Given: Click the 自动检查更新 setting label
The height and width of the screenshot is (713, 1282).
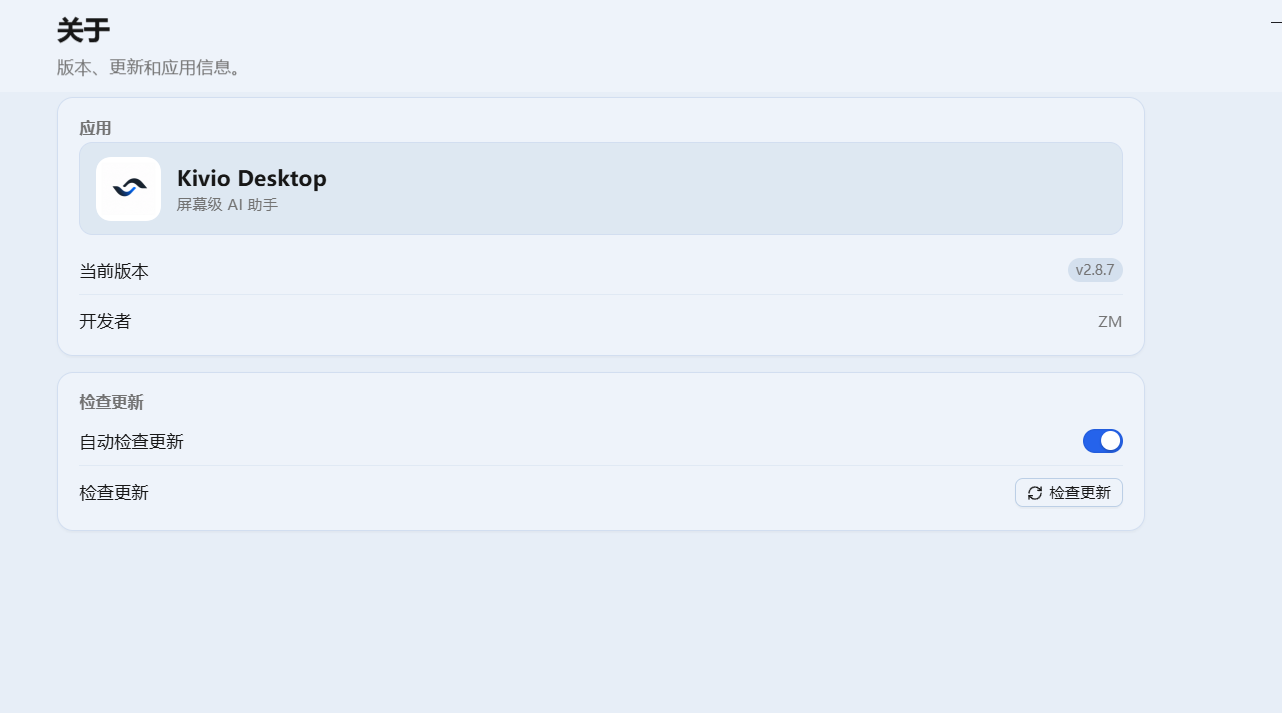Looking at the screenshot, I should tap(131, 442).
